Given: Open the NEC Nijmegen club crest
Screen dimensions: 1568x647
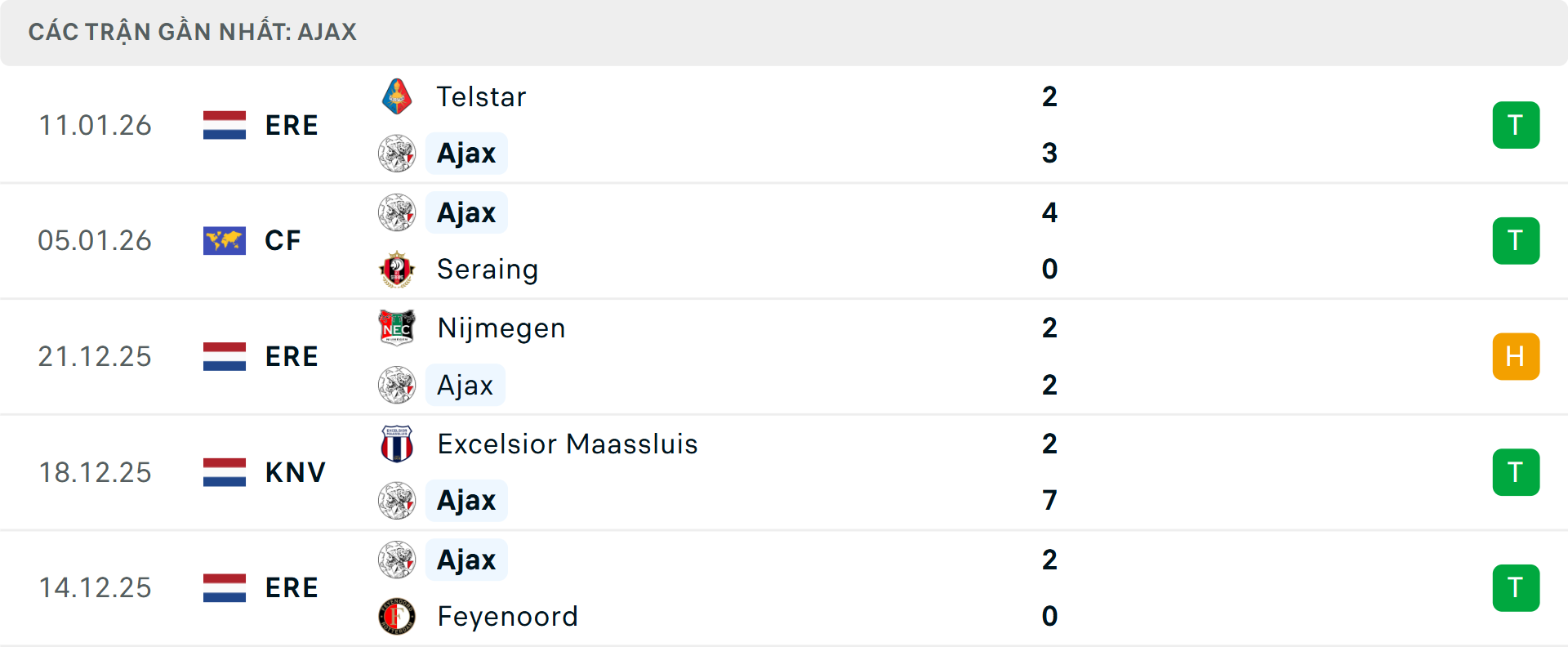Looking at the screenshot, I should (398, 328).
